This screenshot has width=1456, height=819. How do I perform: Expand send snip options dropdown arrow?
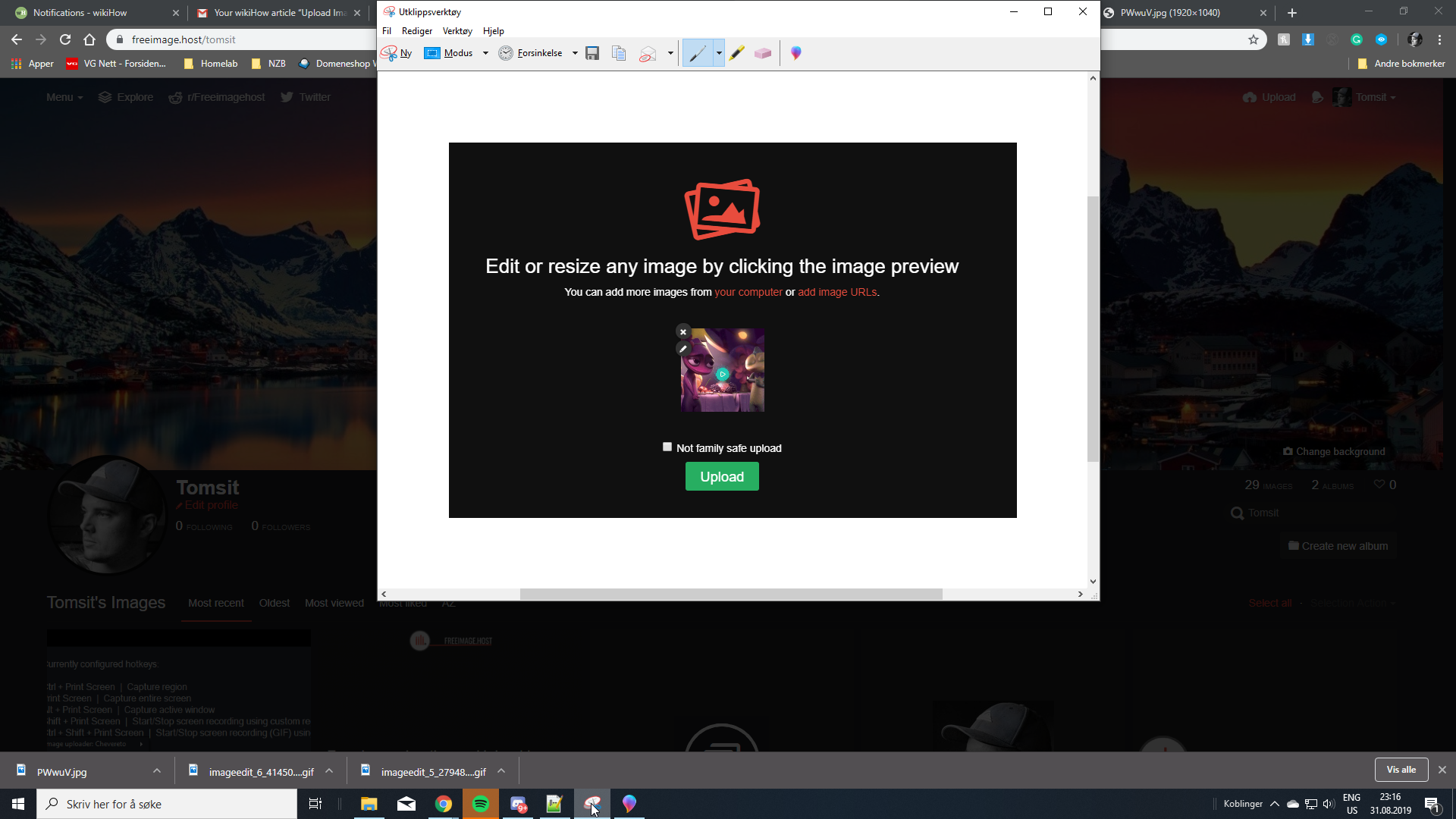click(670, 53)
